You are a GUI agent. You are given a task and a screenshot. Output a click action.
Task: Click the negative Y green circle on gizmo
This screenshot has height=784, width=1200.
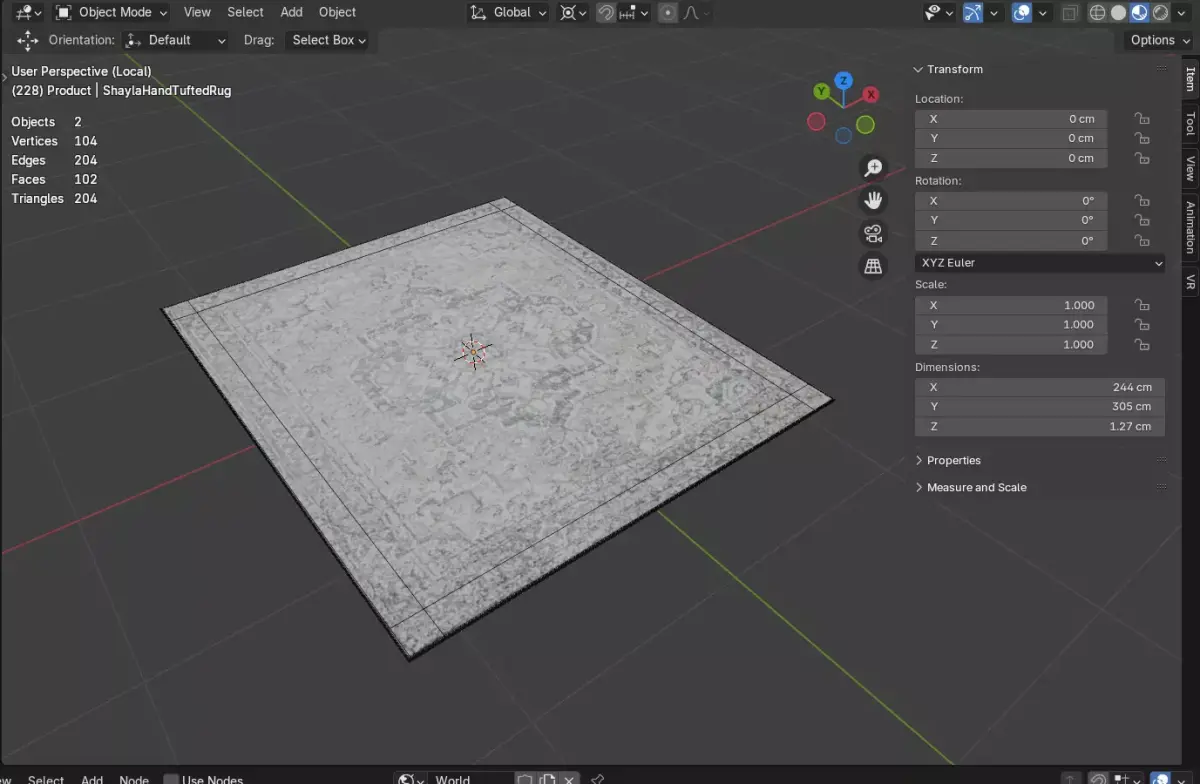[x=865, y=125]
